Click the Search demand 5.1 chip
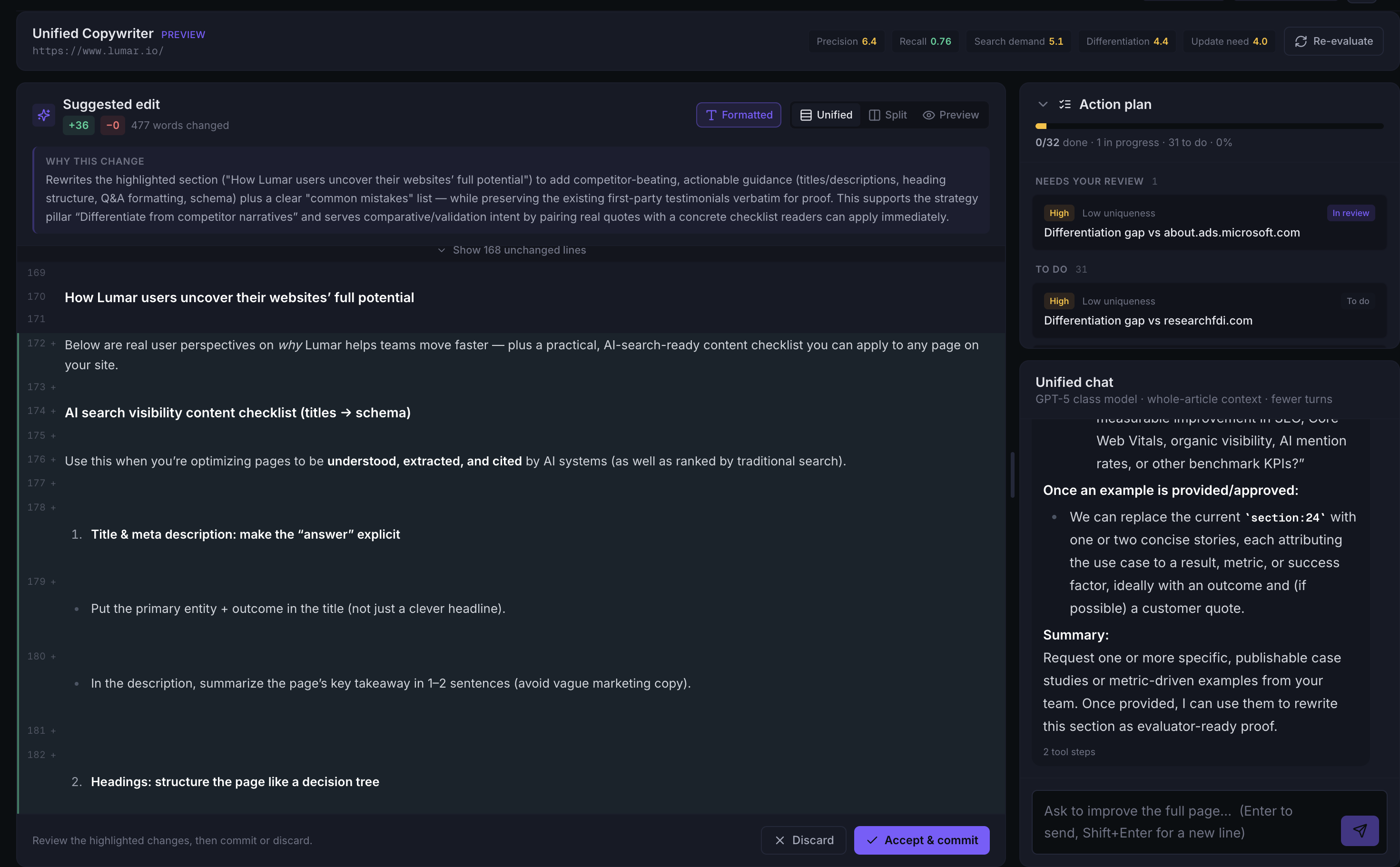The height and width of the screenshot is (867, 1400). 1018,41
